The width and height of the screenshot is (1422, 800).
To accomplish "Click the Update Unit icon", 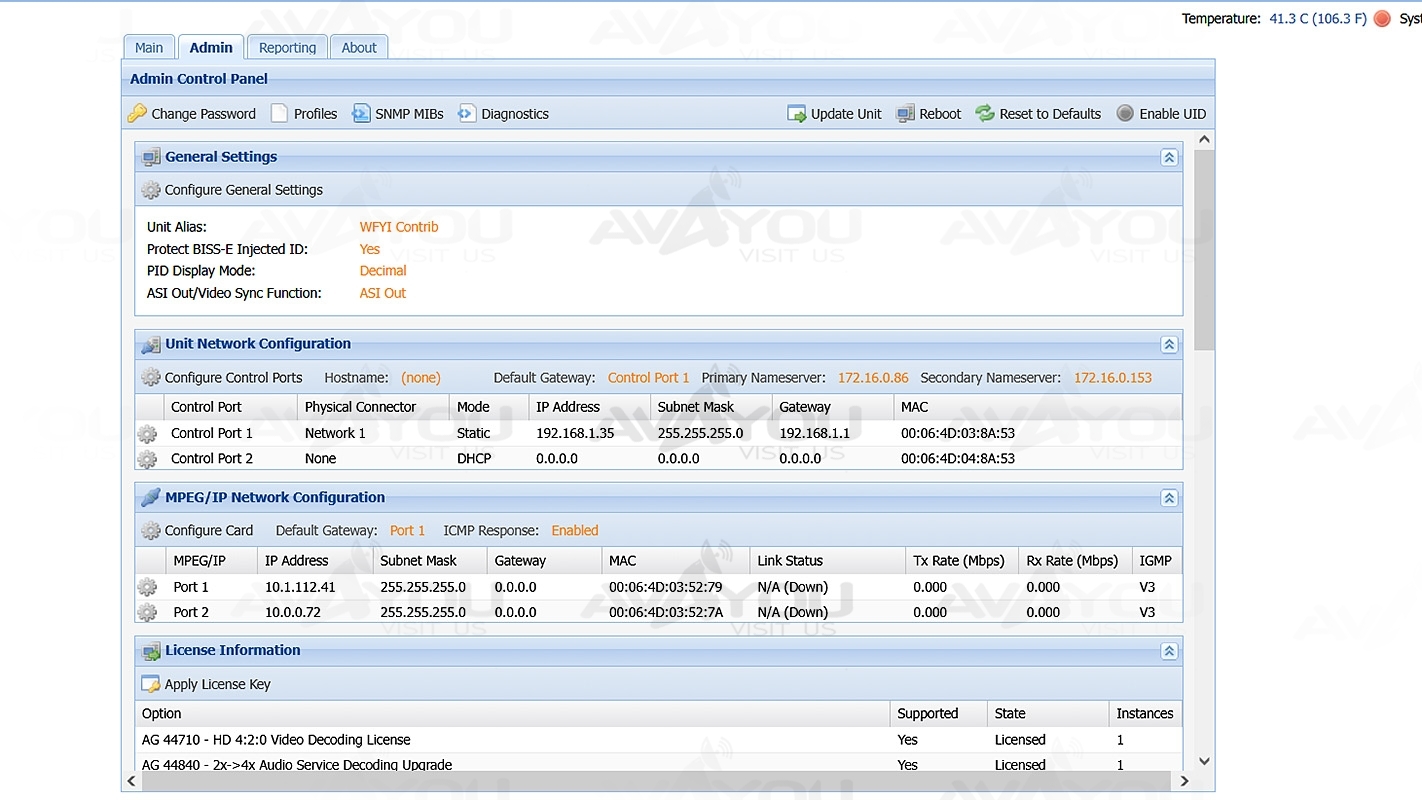I will (x=797, y=114).
